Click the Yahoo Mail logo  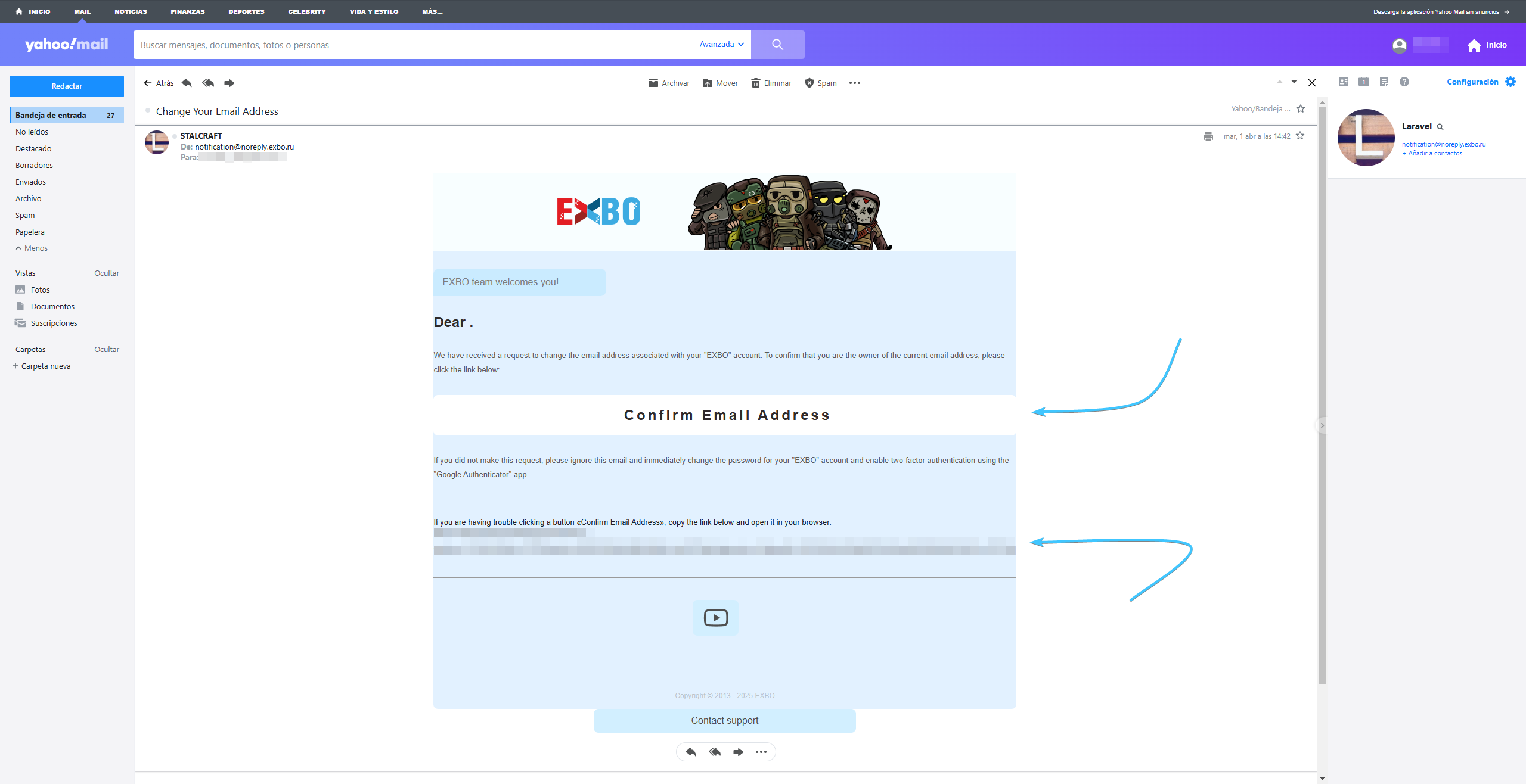pos(66,45)
